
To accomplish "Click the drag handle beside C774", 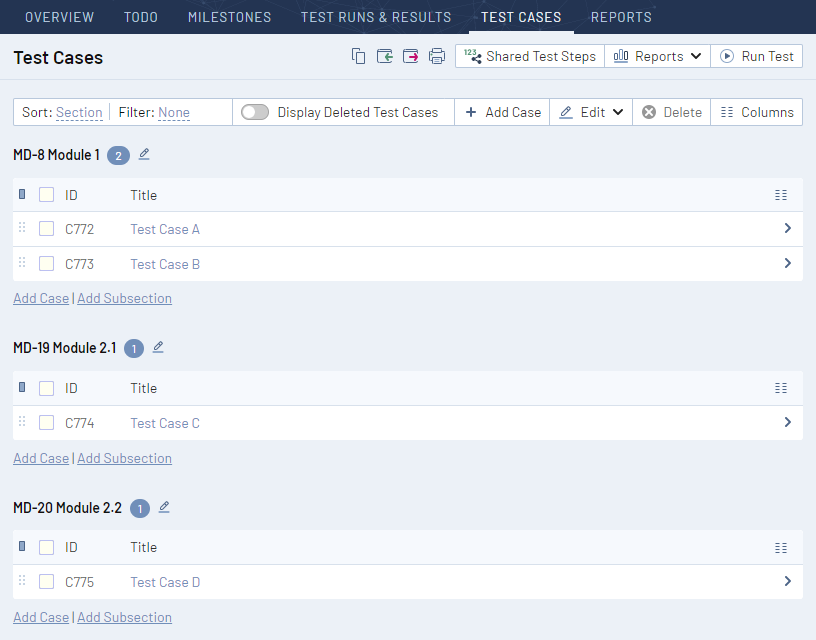I will [x=21, y=422].
